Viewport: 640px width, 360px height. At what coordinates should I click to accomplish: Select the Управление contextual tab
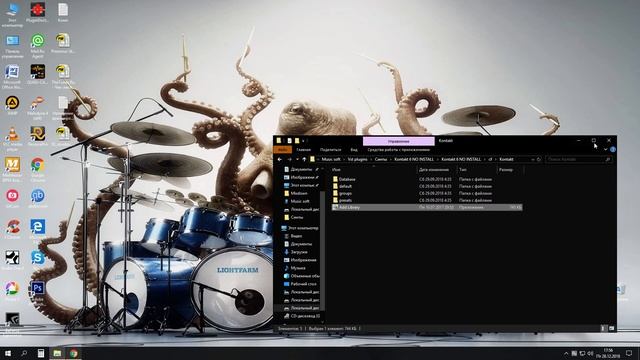tap(399, 141)
